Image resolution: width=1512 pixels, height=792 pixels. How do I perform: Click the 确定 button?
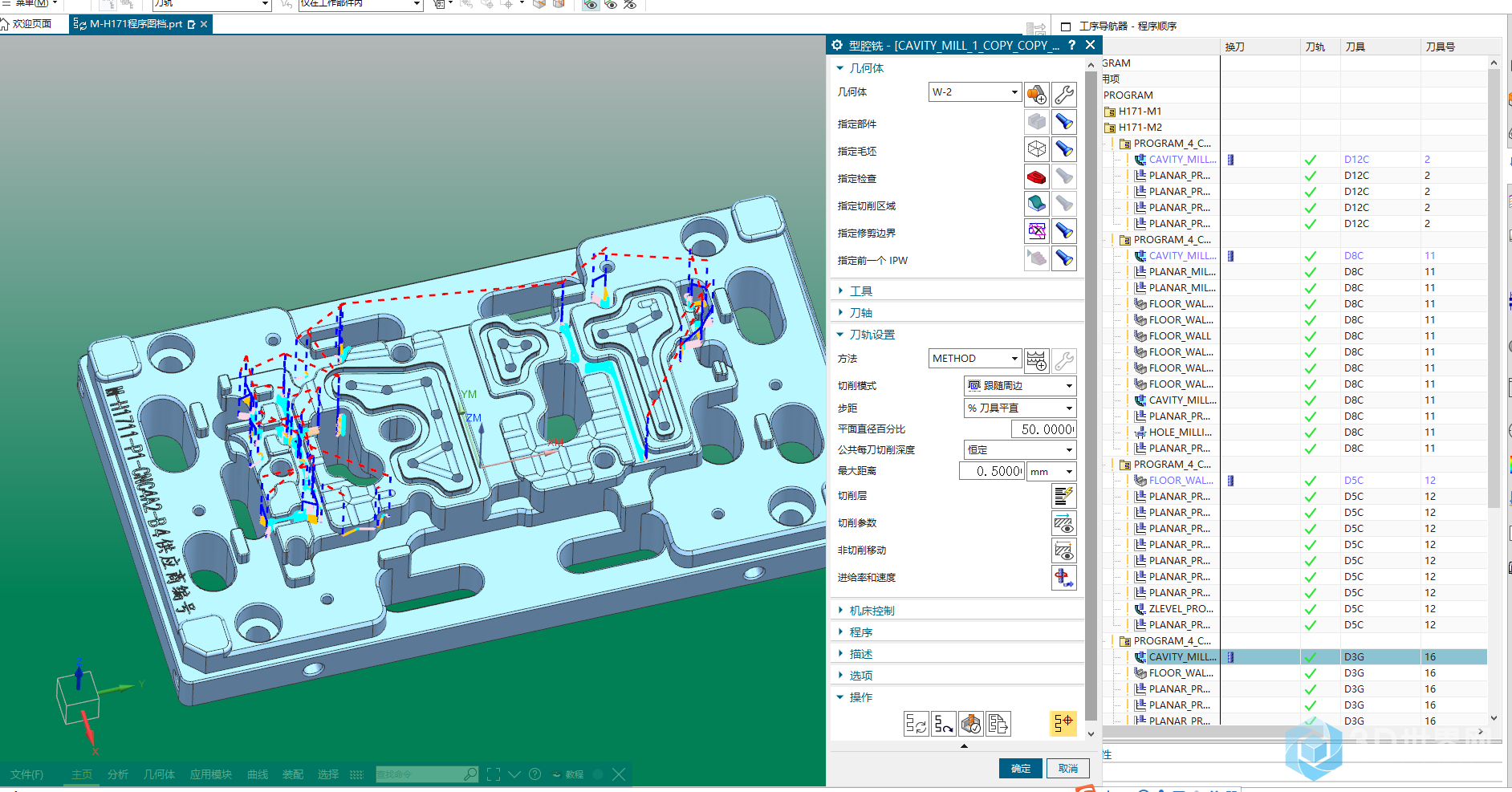(1021, 769)
